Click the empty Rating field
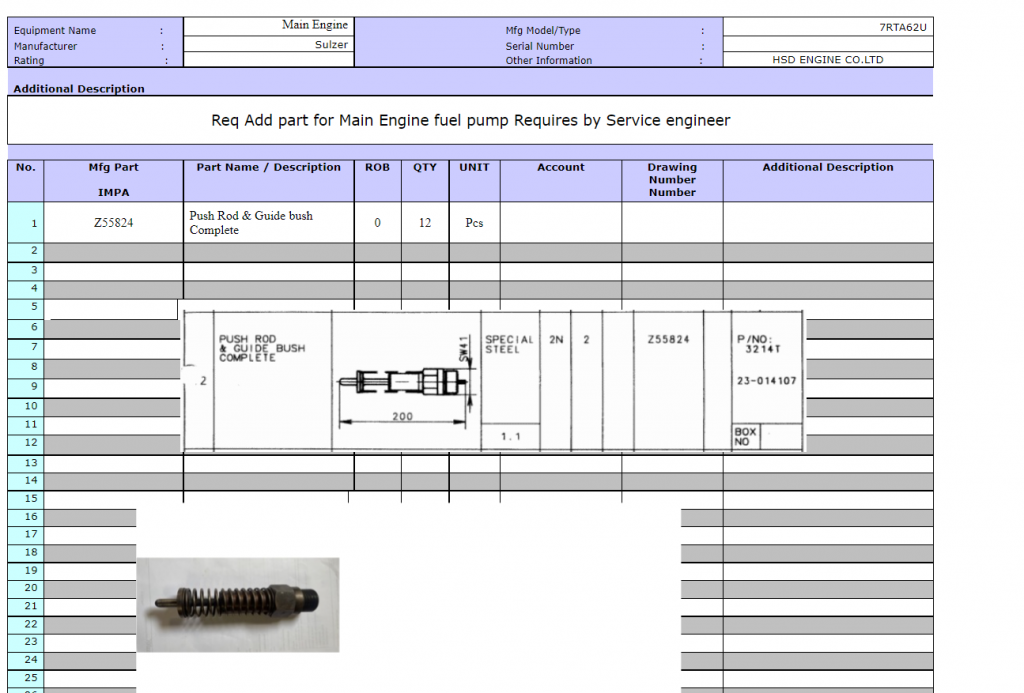 click(269, 60)
